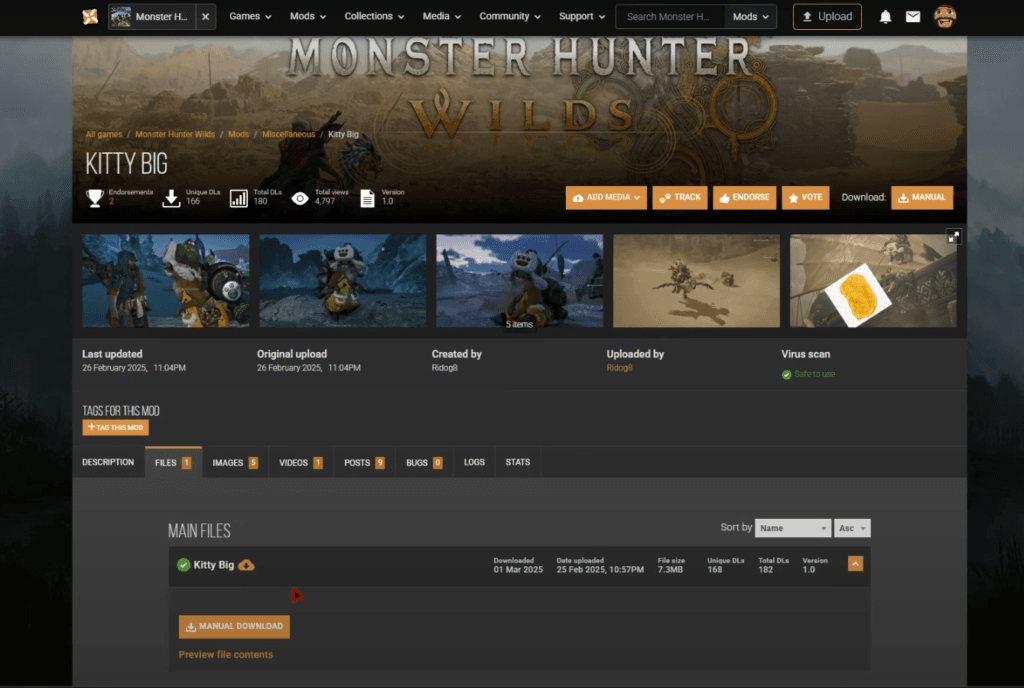The image size is (1024, 688).
Task: Open first gallery thumbnail with hunter
Action: [x=165, y=280]
